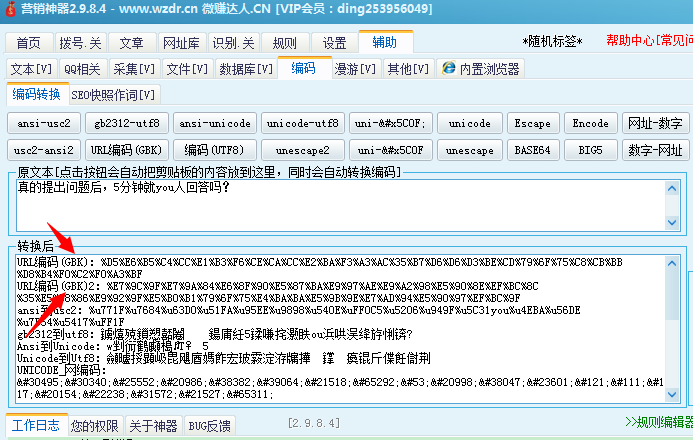
Task: Open the 规则 tab
Action: pyautogui.click(x=285, y=43)
